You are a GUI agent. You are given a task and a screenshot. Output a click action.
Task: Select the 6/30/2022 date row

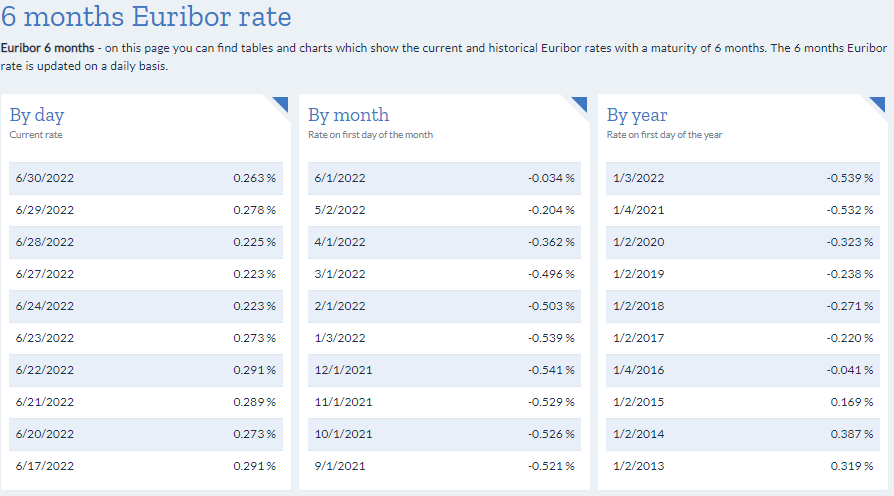tap(146, 178)
